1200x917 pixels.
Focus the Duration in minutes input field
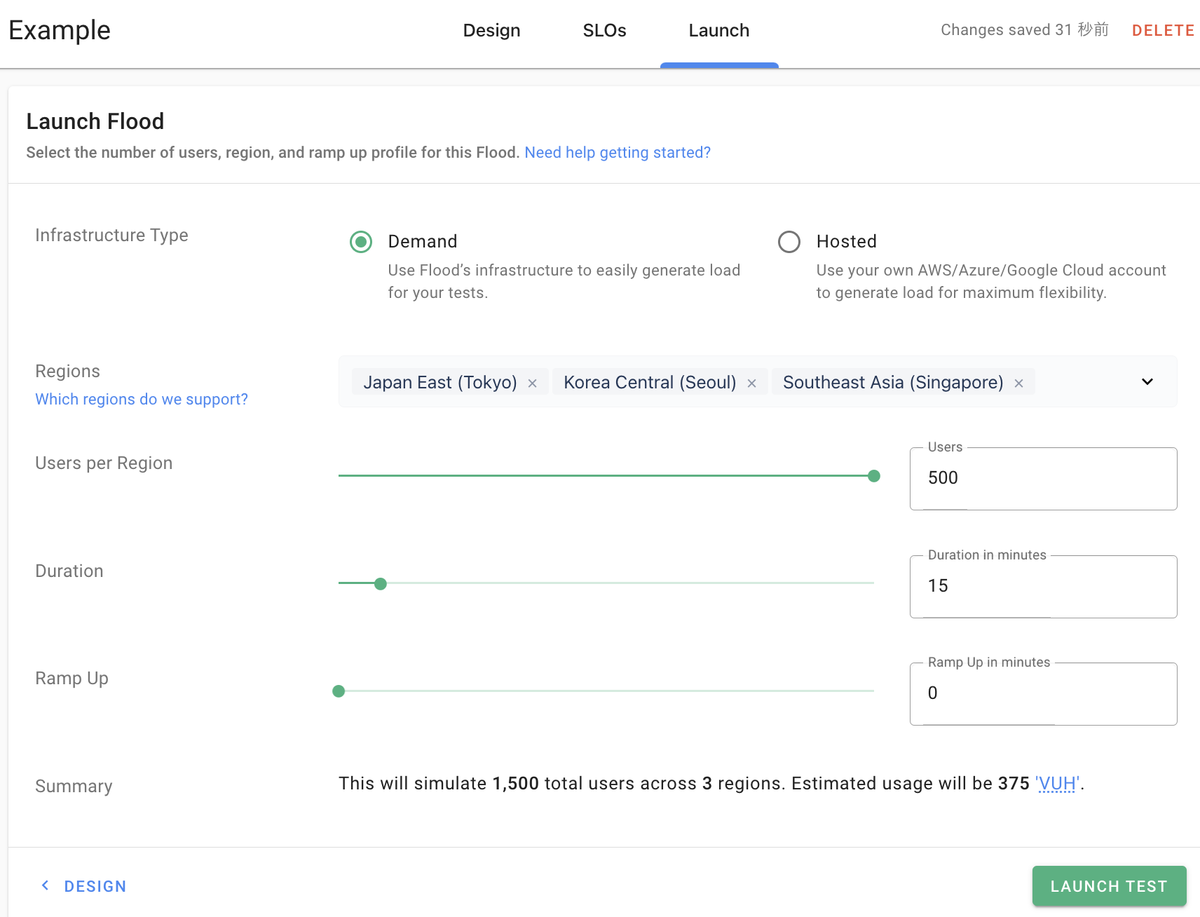coord(1043,586)
